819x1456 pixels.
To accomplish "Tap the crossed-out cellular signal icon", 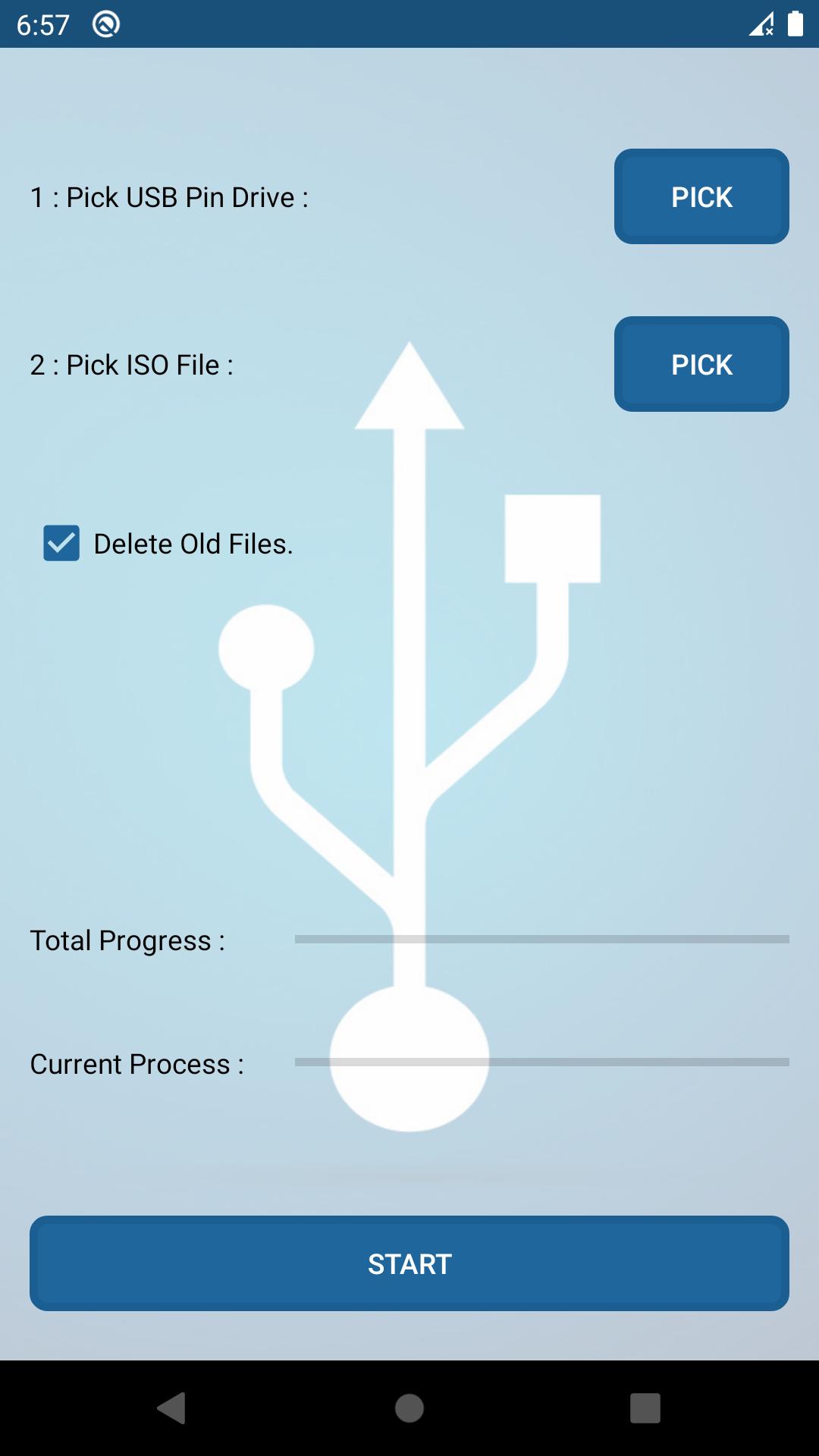I will point(761,24).
